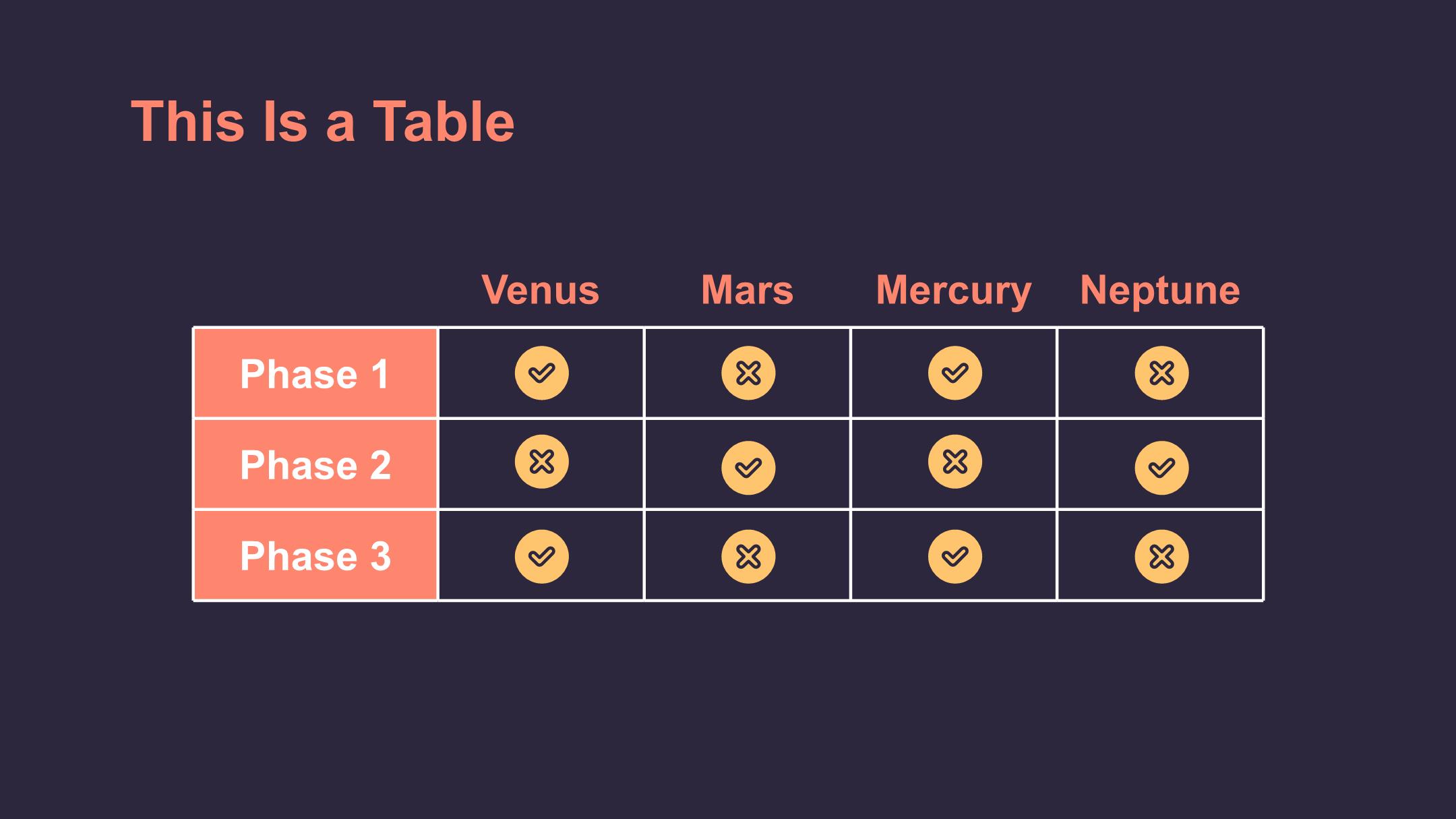
Task: Click the Phase 3 row header cell
Action: coord(315,555)
